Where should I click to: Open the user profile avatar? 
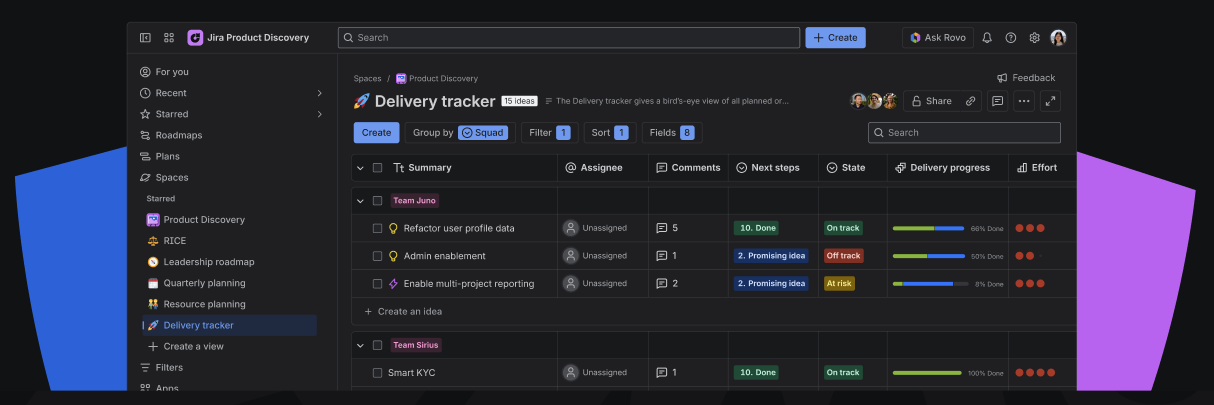point(1058,38)
